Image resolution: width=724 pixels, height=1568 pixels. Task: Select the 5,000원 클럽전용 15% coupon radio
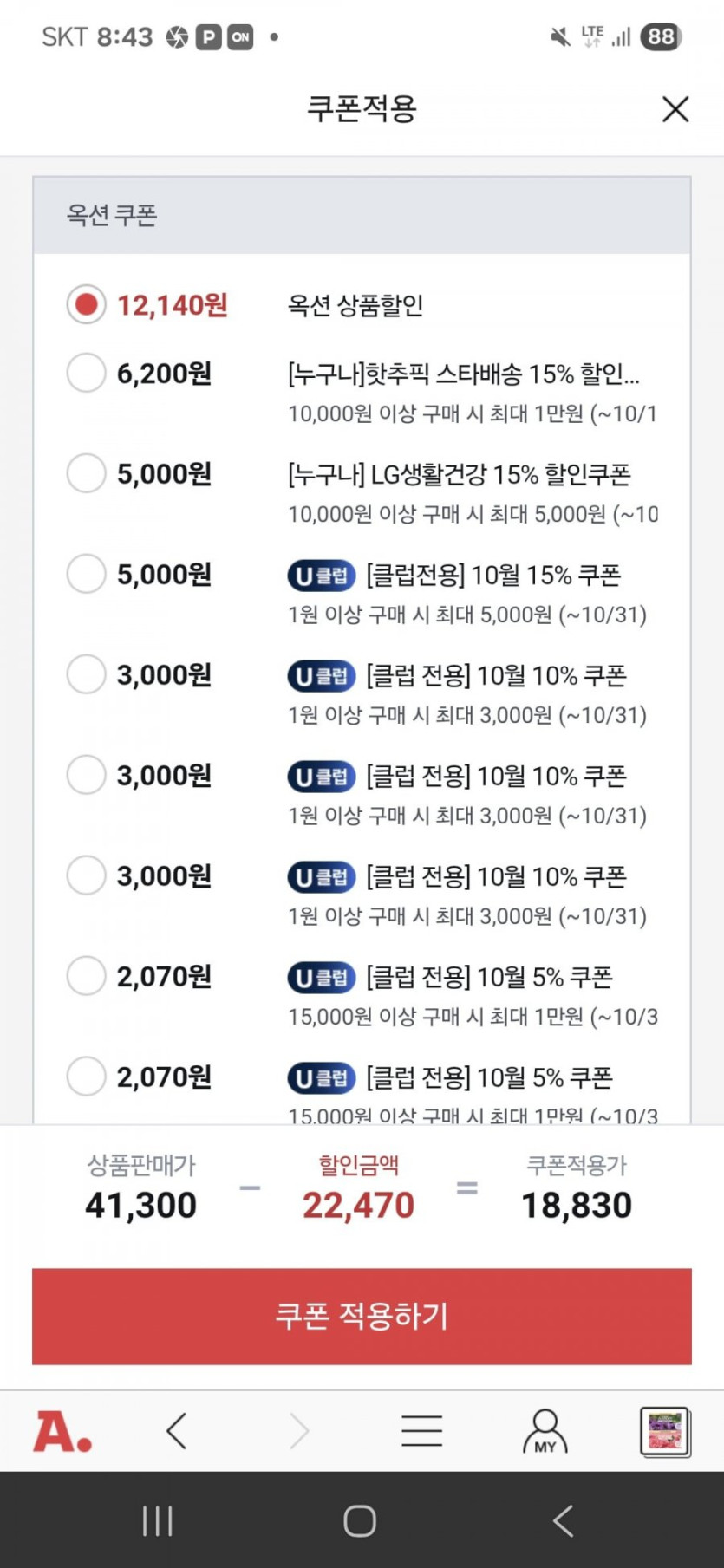[x=86, y=575]
